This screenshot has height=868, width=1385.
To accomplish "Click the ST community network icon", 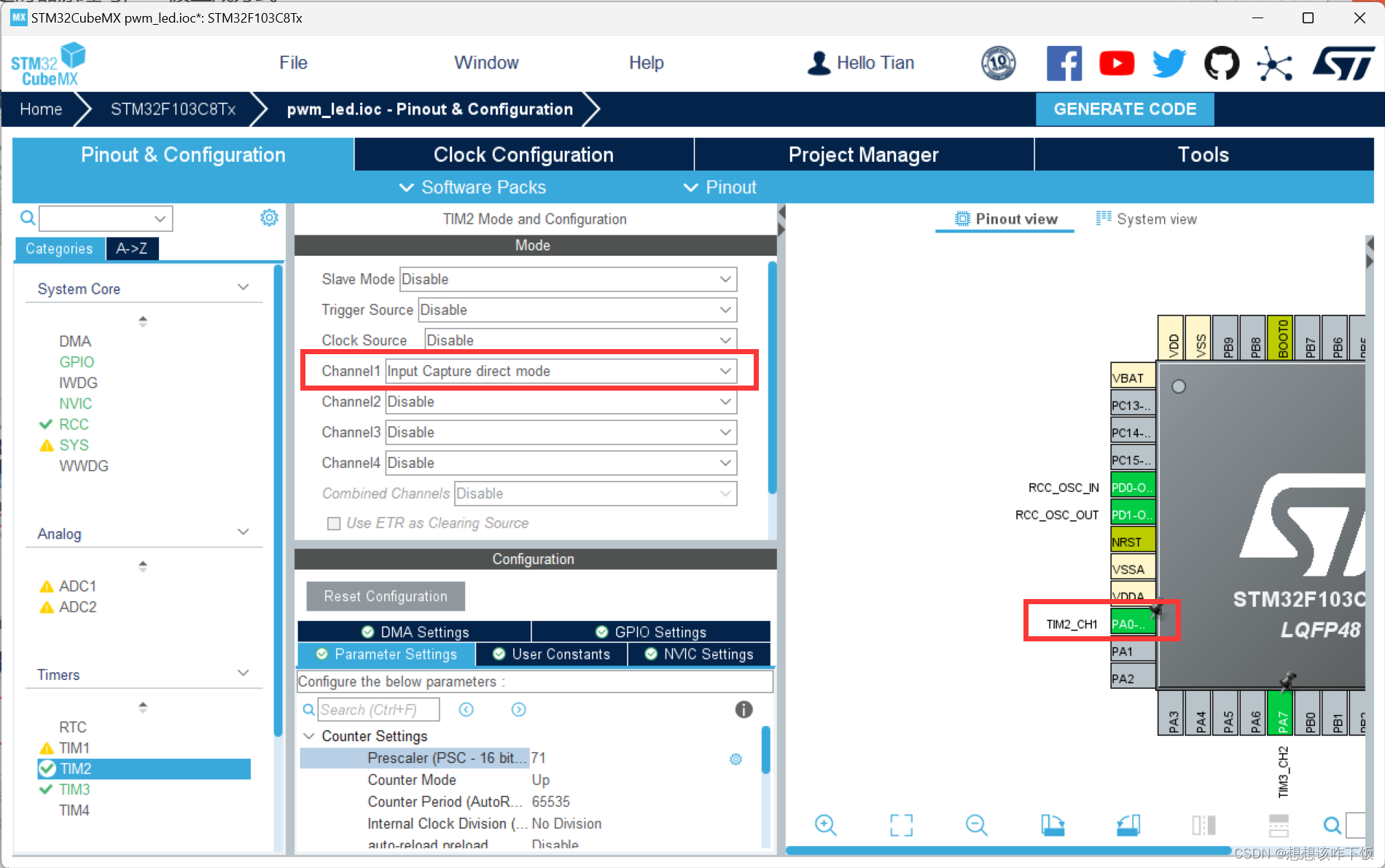I will tap(1274, 63).
